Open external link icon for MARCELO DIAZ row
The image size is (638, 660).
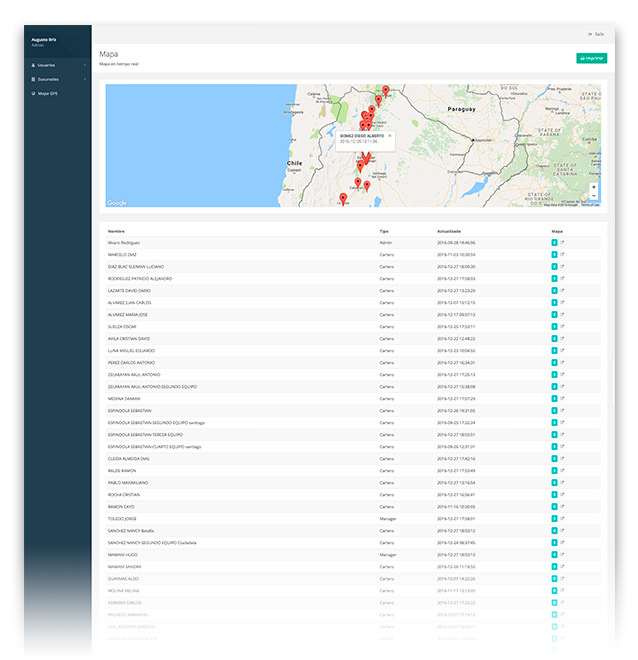point(562,255)
